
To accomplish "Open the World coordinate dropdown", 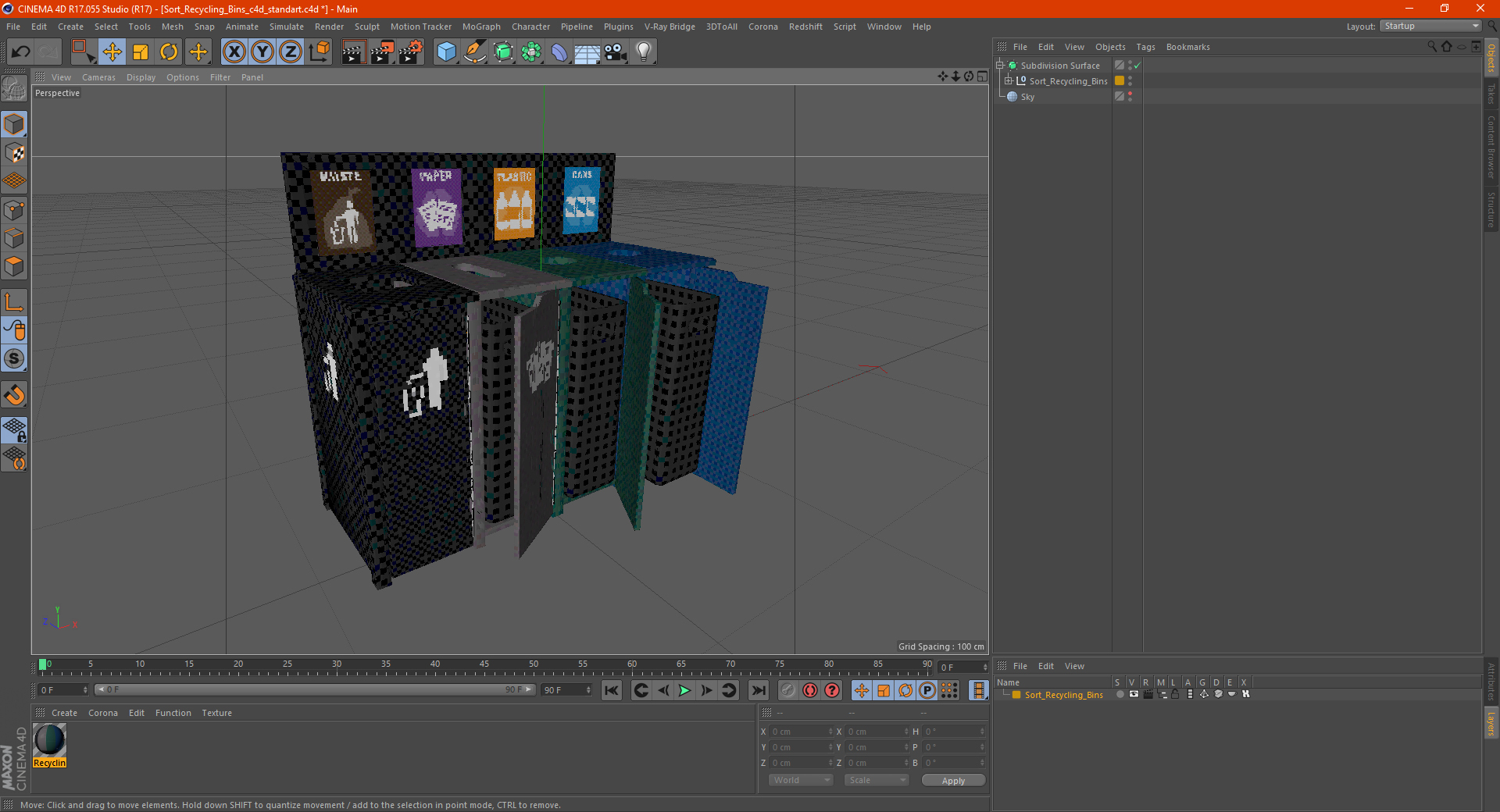I will point(801,780).
